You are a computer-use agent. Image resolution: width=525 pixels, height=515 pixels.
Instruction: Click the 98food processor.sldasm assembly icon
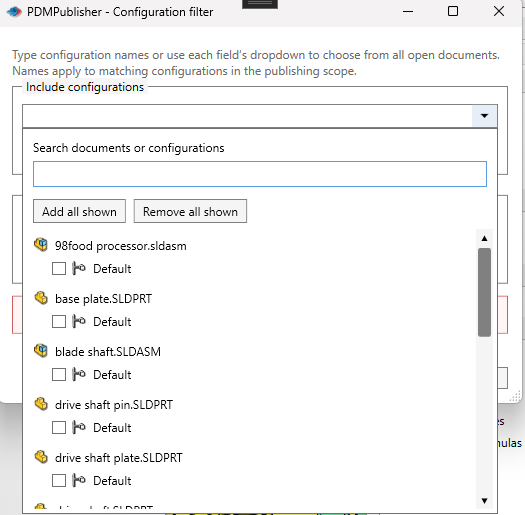(41, 245)
